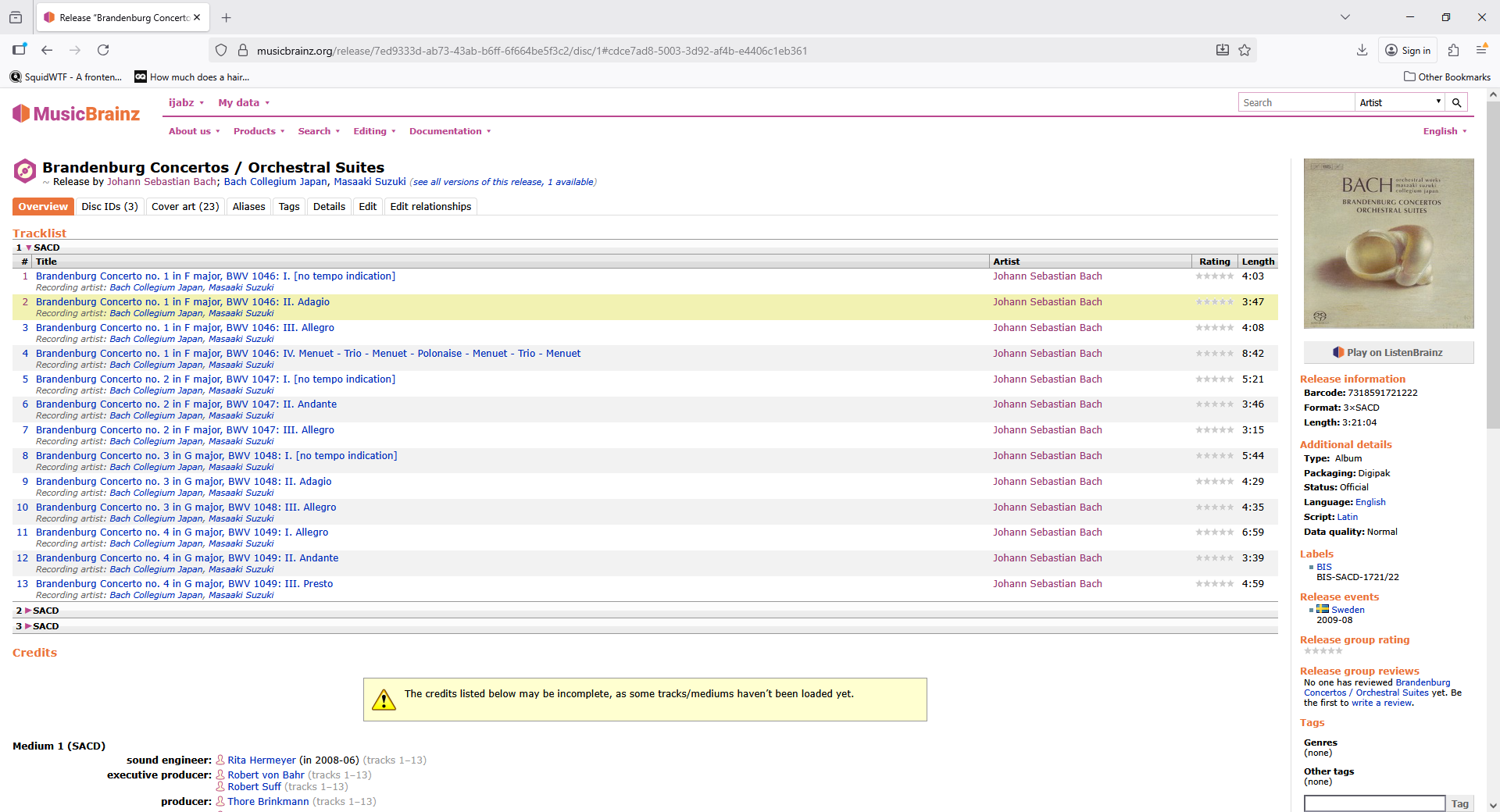Screen dimensions: 1500x812
Task: Click the search magnifier button
Action: [x=1456, y=102]
